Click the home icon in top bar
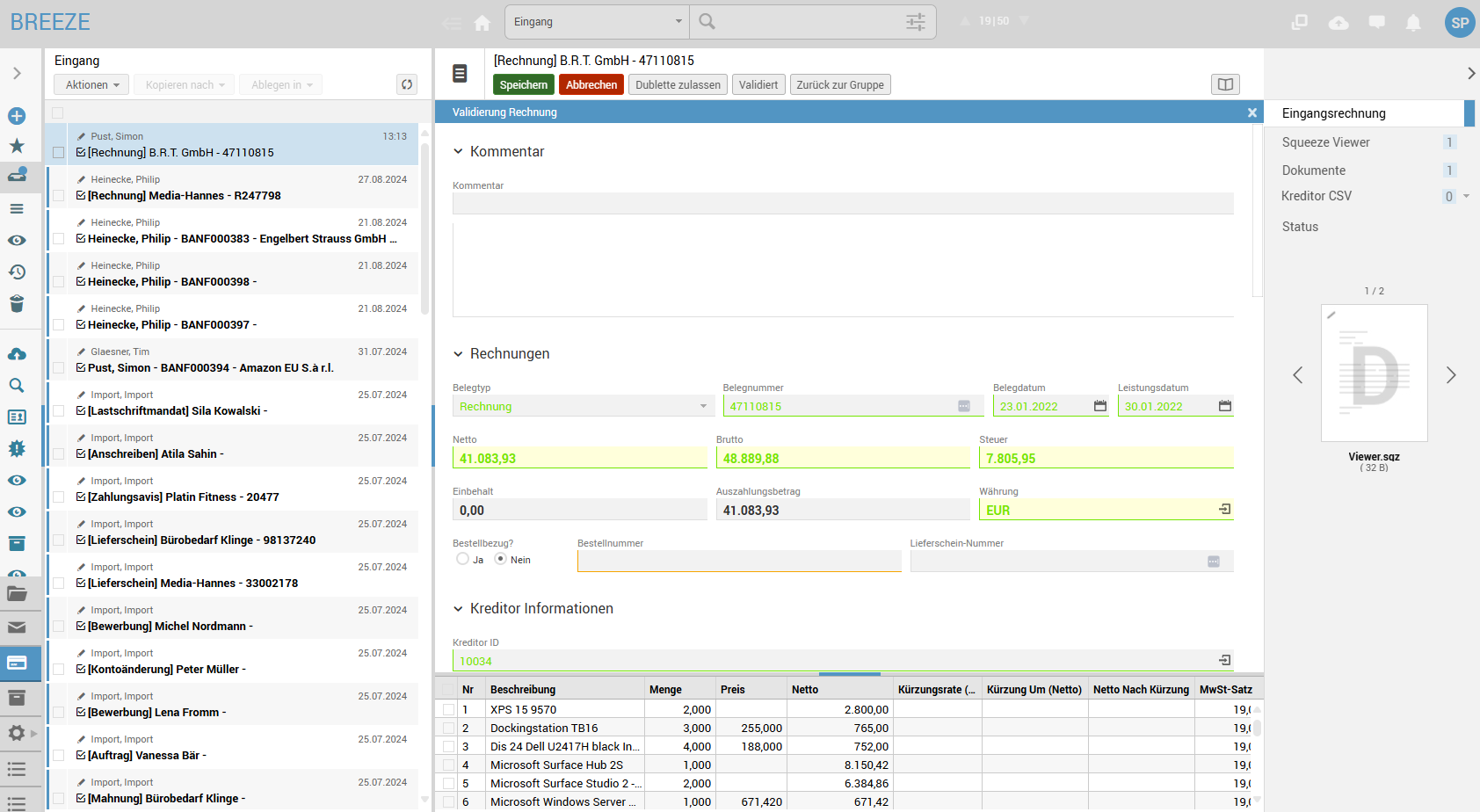Image resolution: width=1480 pixels, height=812 pixels. (482, 23)
